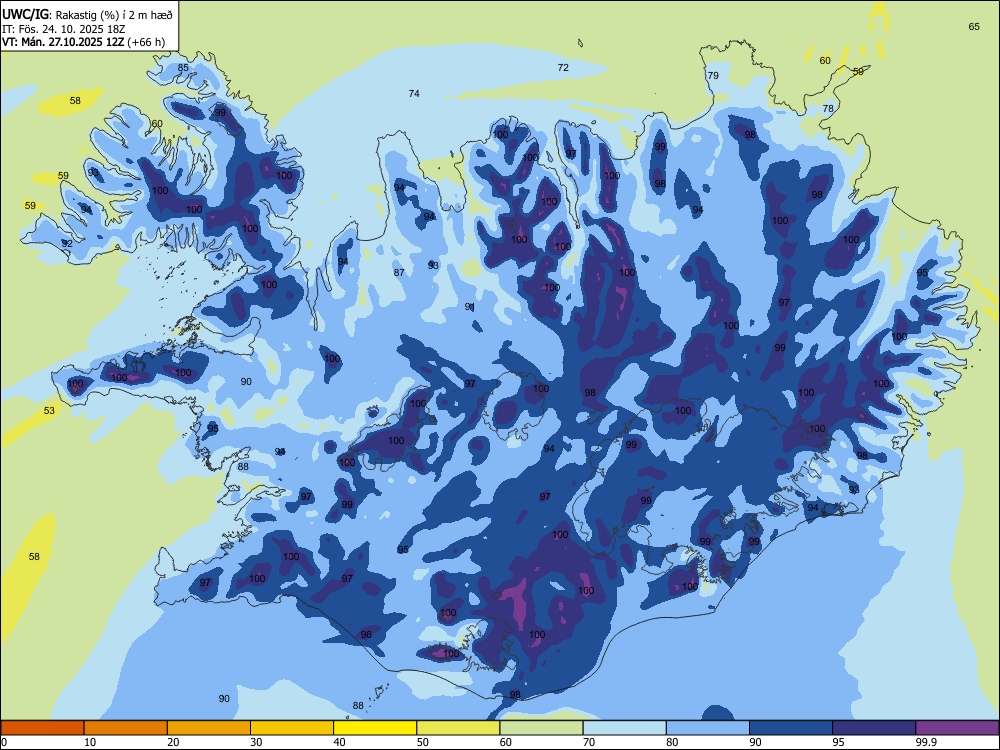Click the humidity value '78' on the map

coord(828,108)
